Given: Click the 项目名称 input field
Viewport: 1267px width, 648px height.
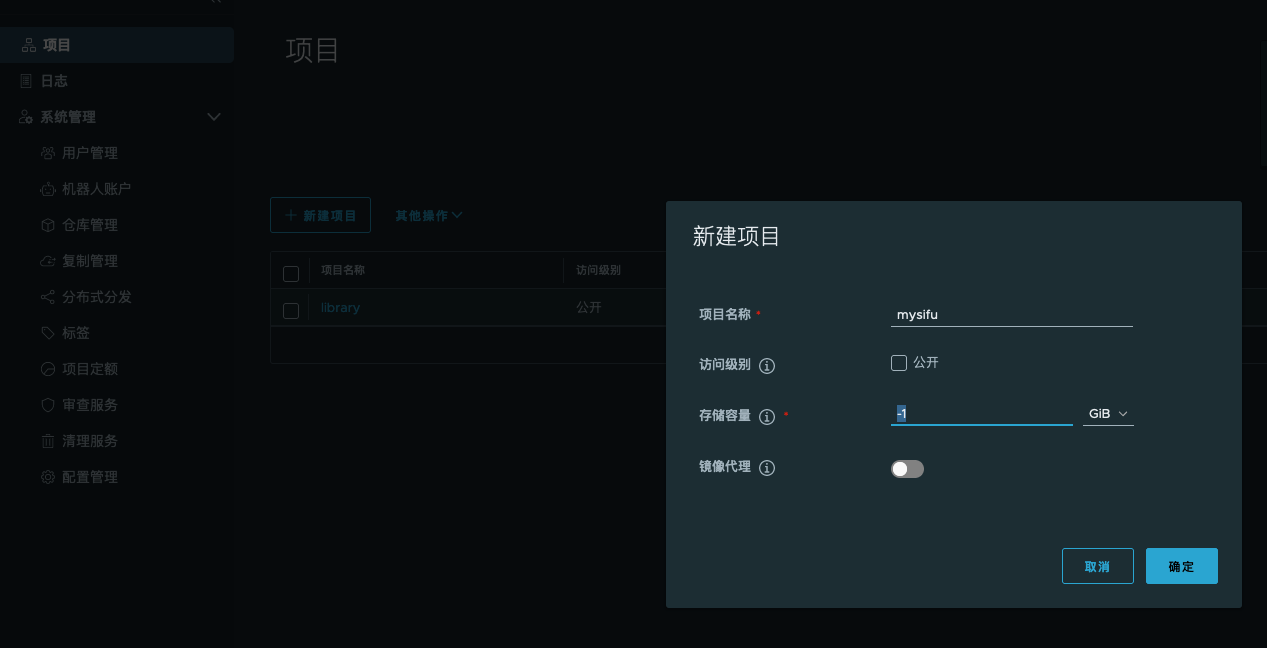Looking at the screenshot, I should tap(1011, 315).
